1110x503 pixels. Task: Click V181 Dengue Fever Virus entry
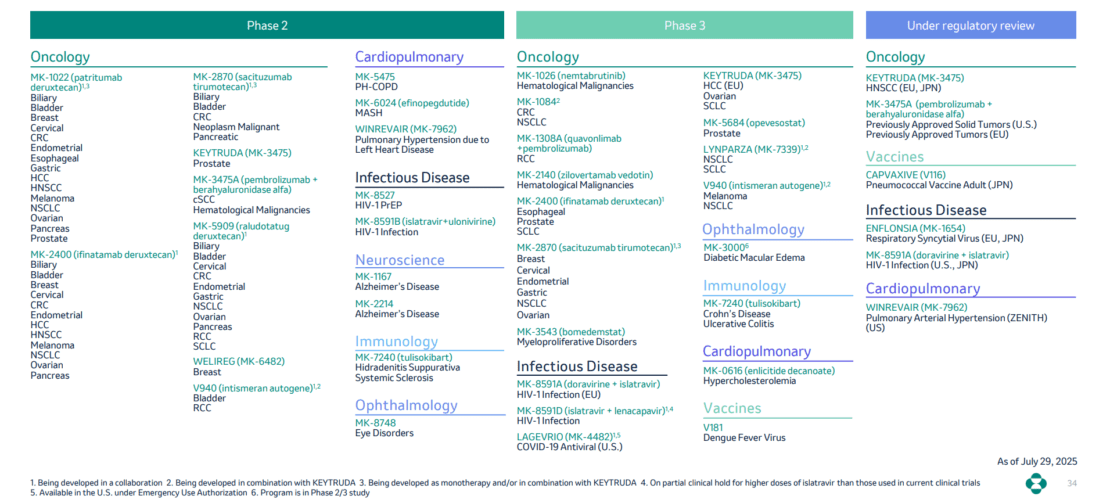point(713,427)
